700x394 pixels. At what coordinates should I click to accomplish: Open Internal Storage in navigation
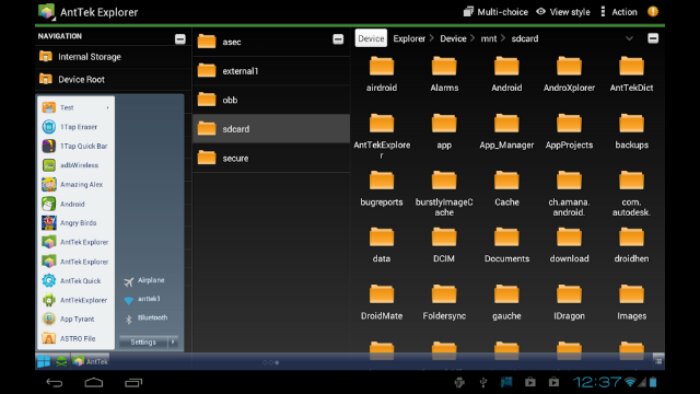point(113,57)
